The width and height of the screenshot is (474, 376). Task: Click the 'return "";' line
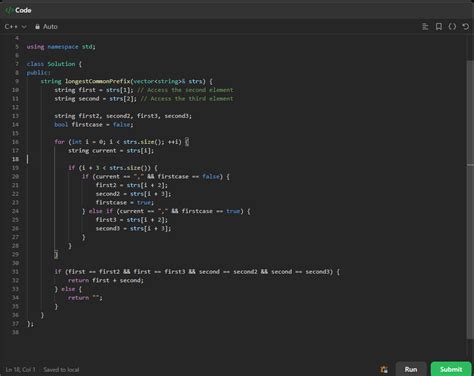pyautogui.click(x=85, y=298)
